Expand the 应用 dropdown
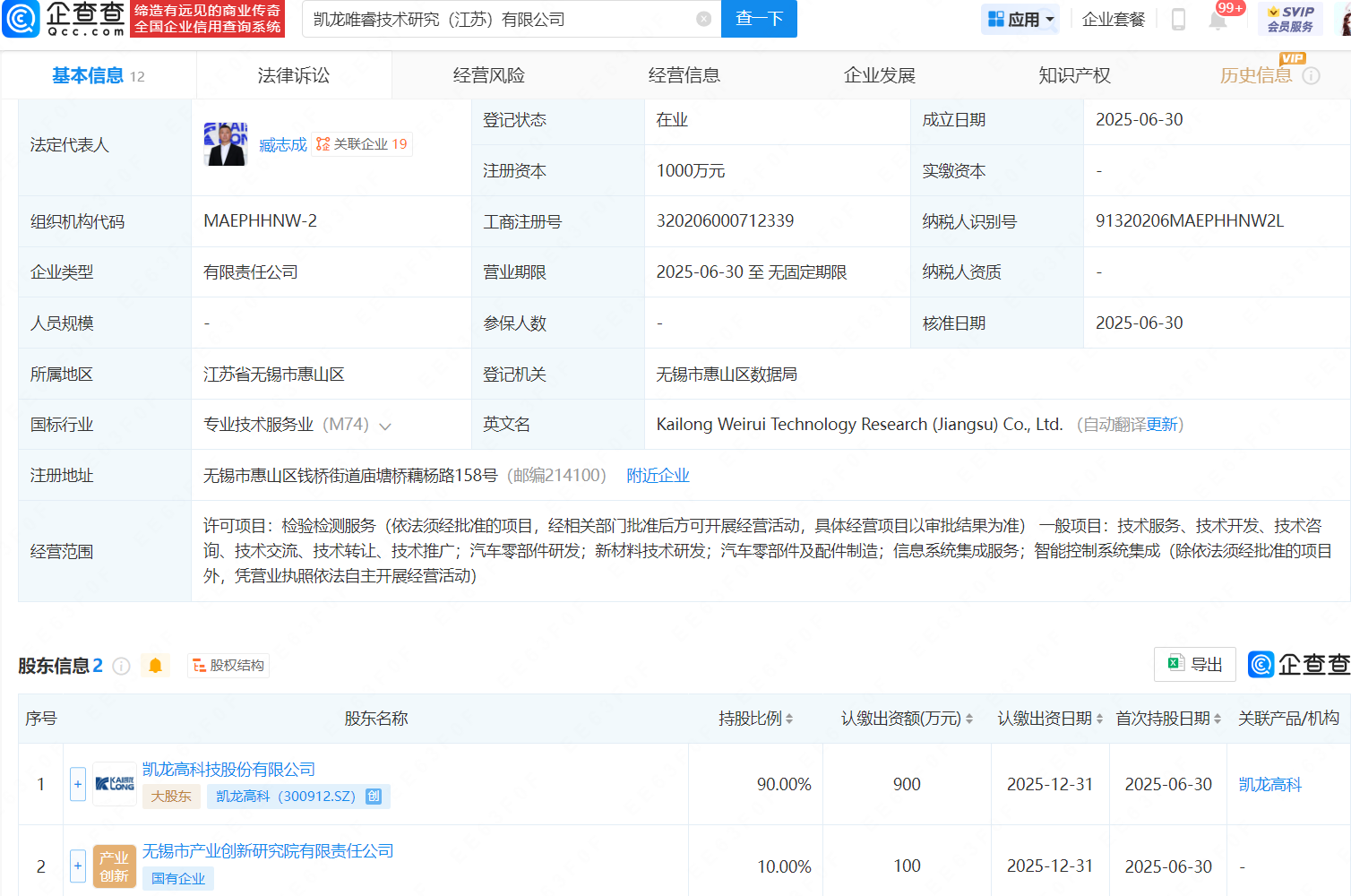Image resolution: width=1351 pixels, height=896 pixels. [x=1020, y=19]
